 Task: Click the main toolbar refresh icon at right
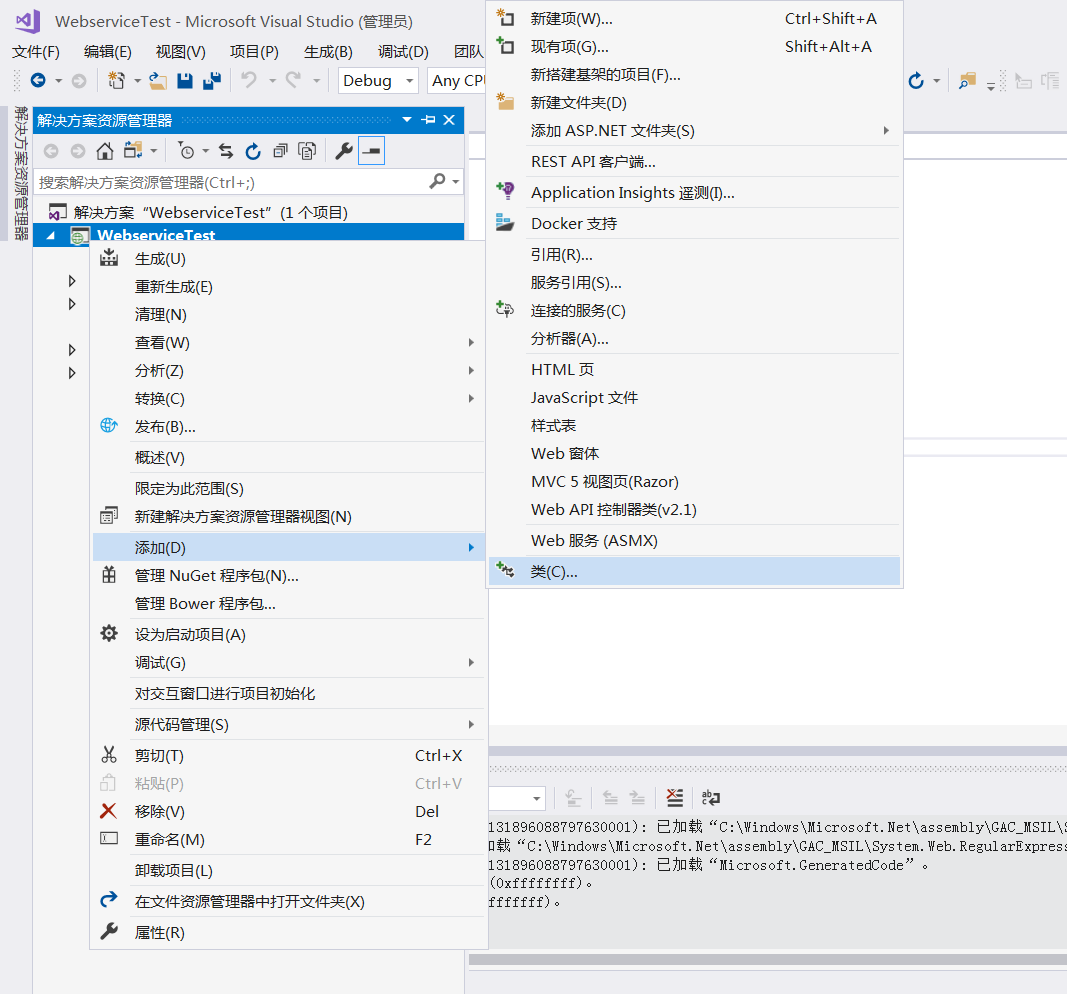click(917, 81)
